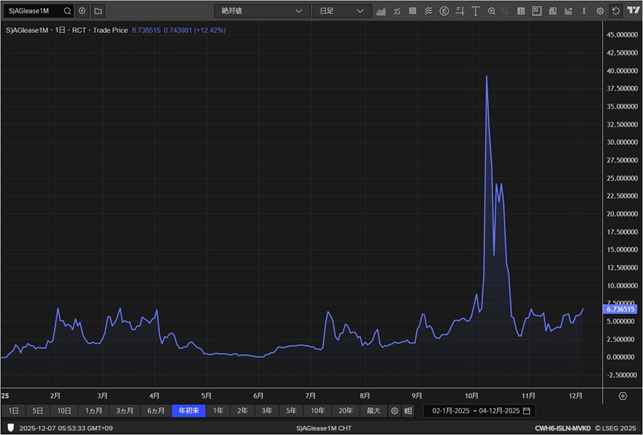Click the 最大 range button
The image size is (643, 435).
(373, 411)
